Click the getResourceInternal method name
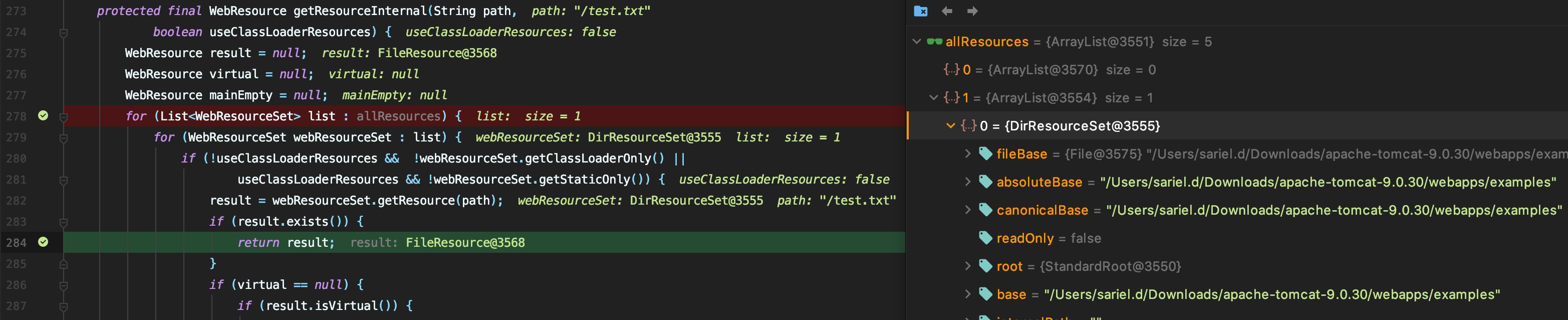Viewport: 1568px width, 320px height. 360,11
